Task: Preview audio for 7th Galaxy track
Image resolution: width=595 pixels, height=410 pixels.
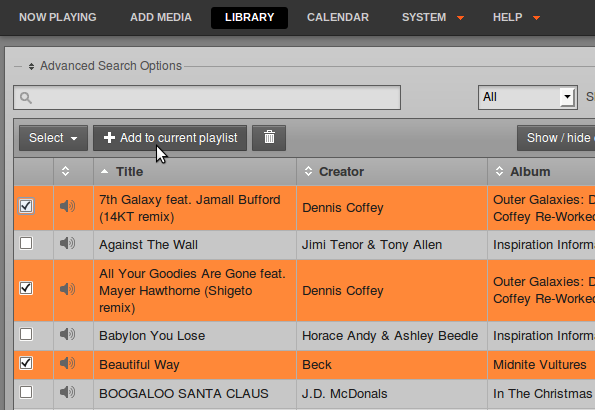Action: click(68, 206)
